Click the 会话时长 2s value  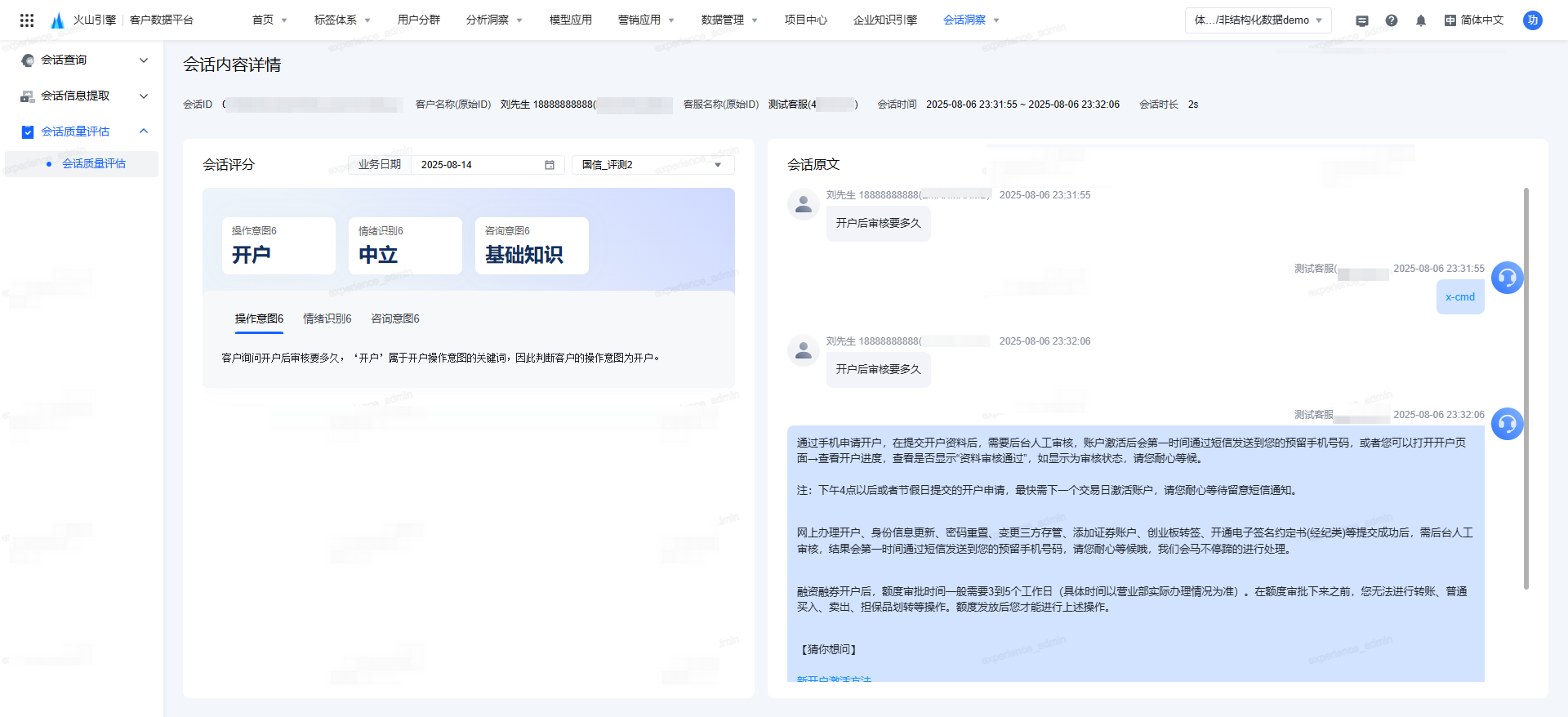coord(1193,105)
